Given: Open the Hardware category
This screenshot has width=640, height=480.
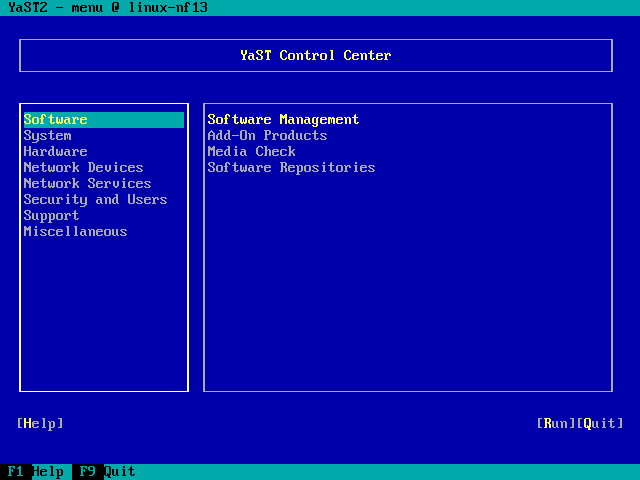Looking at the screenshot, I should tap(56, 151).
